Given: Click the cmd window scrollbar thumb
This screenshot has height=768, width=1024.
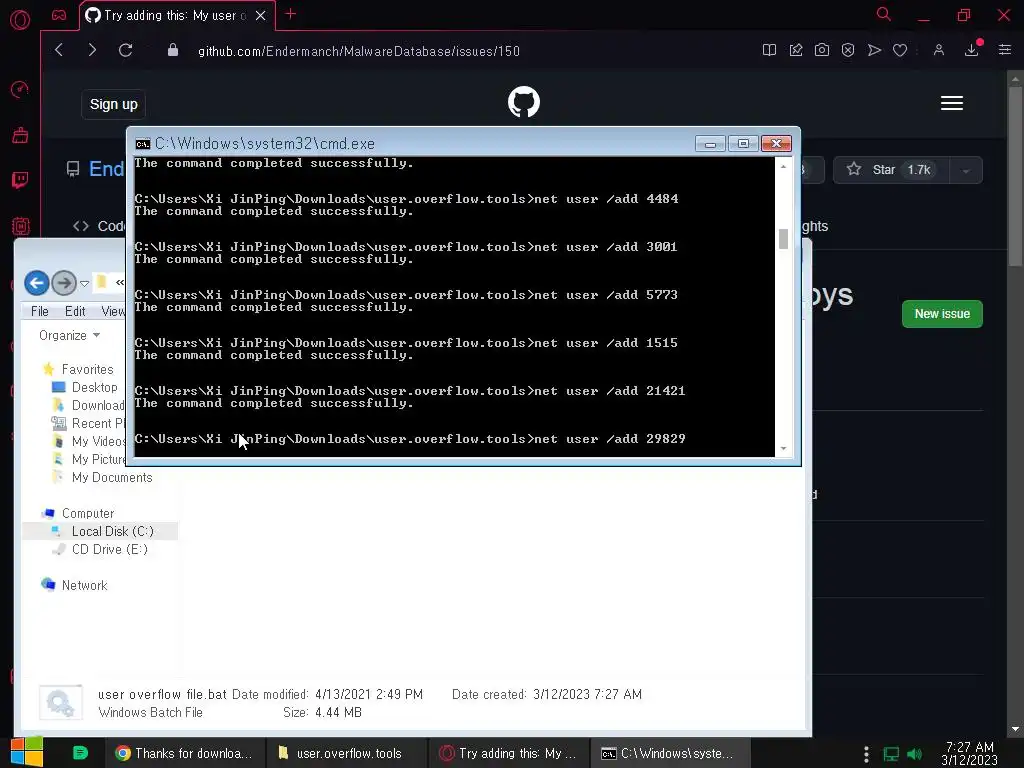Looking at the screenshot, I should [x=783, y=238].
